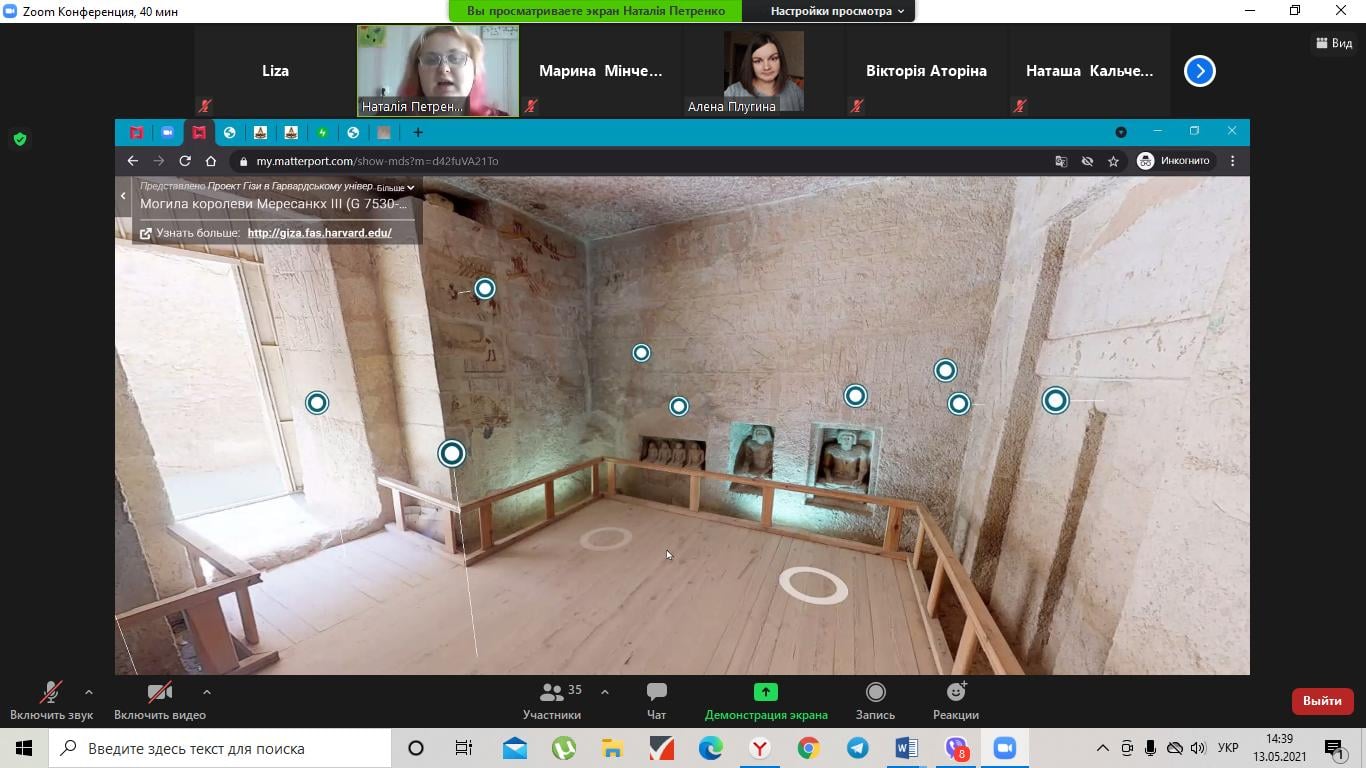Turn on camera via Включить видео
Image resolution: width=1366 pixels, height=768 pixels.
tap(159, 692)
